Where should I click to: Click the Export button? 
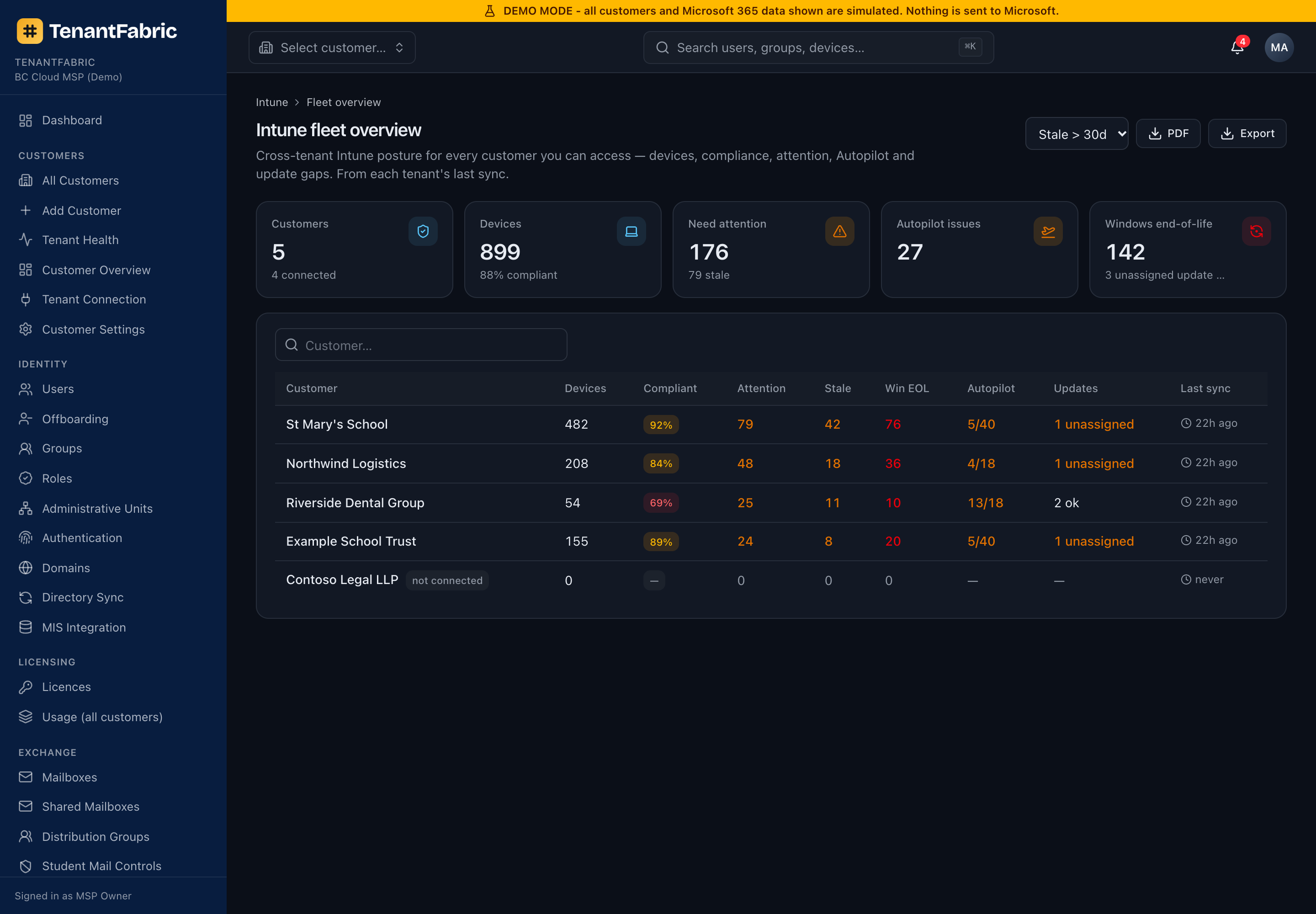(x=1247, y=133)
